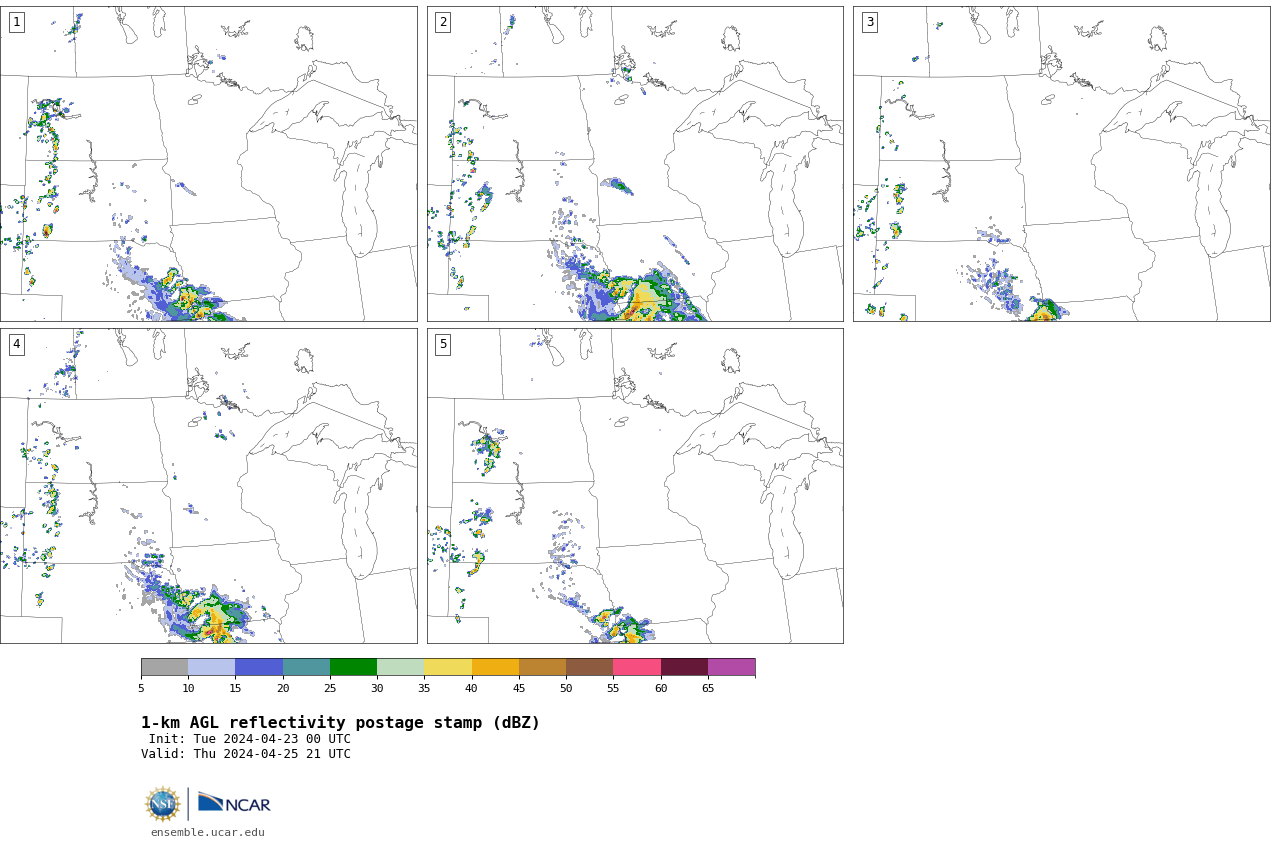
Task: Open ensemble member 5 reflectivity map
Action: point(635,486)
